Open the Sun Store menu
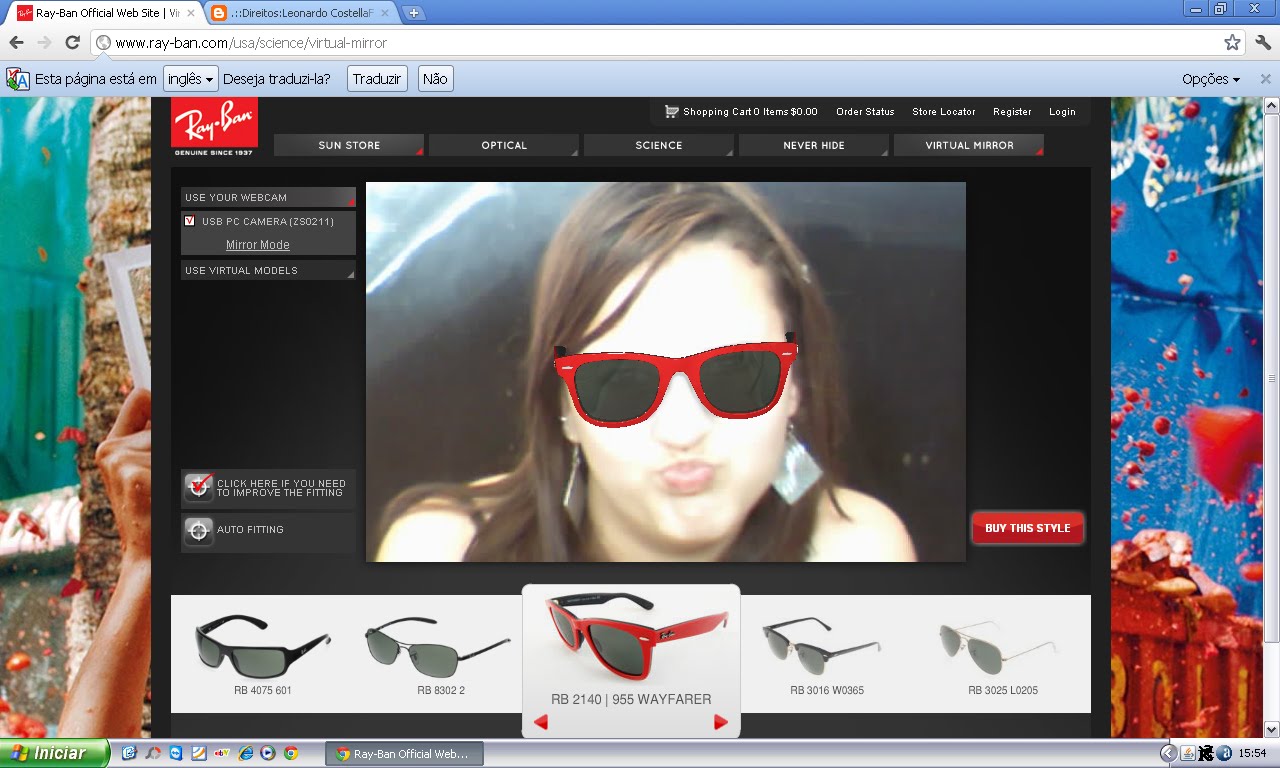 click(349, 145)
